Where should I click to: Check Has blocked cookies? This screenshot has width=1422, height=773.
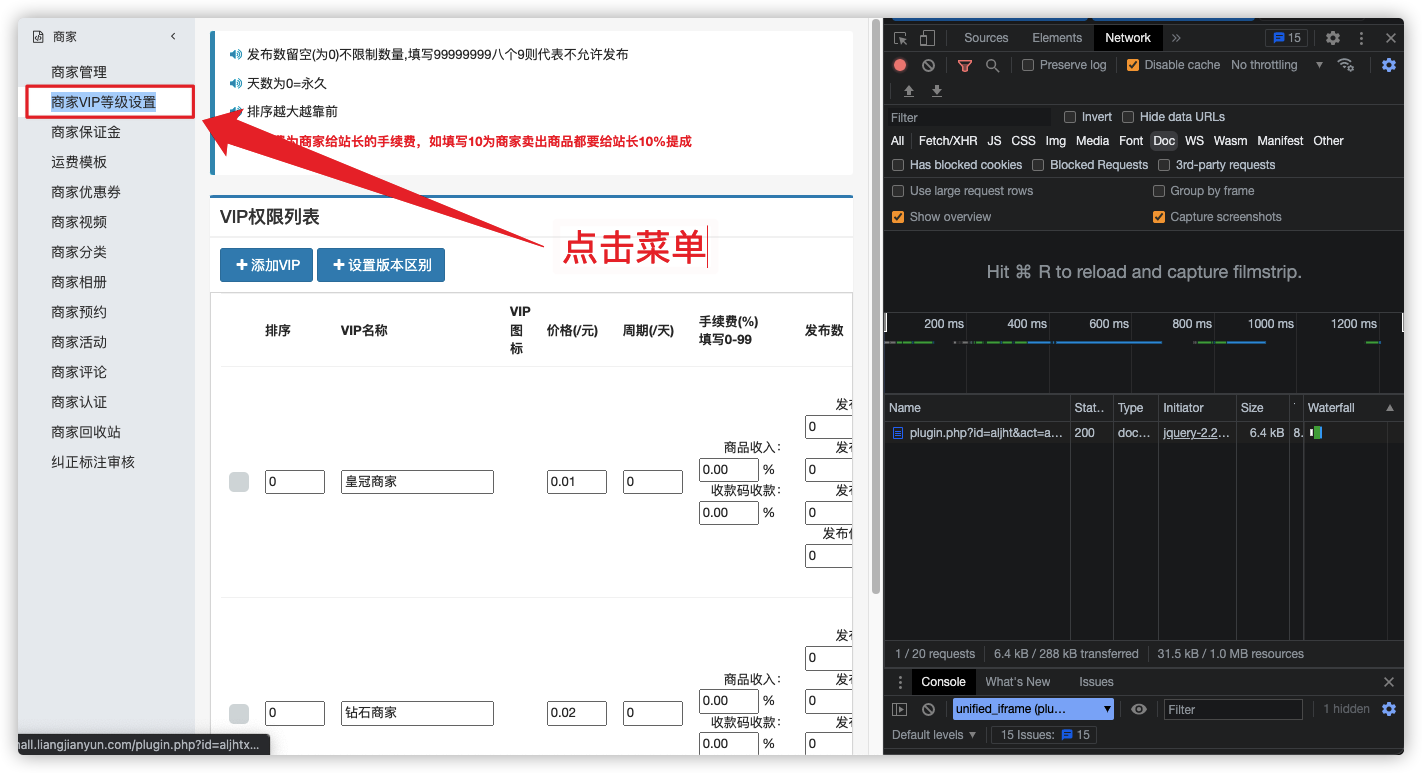click(898, 165)
